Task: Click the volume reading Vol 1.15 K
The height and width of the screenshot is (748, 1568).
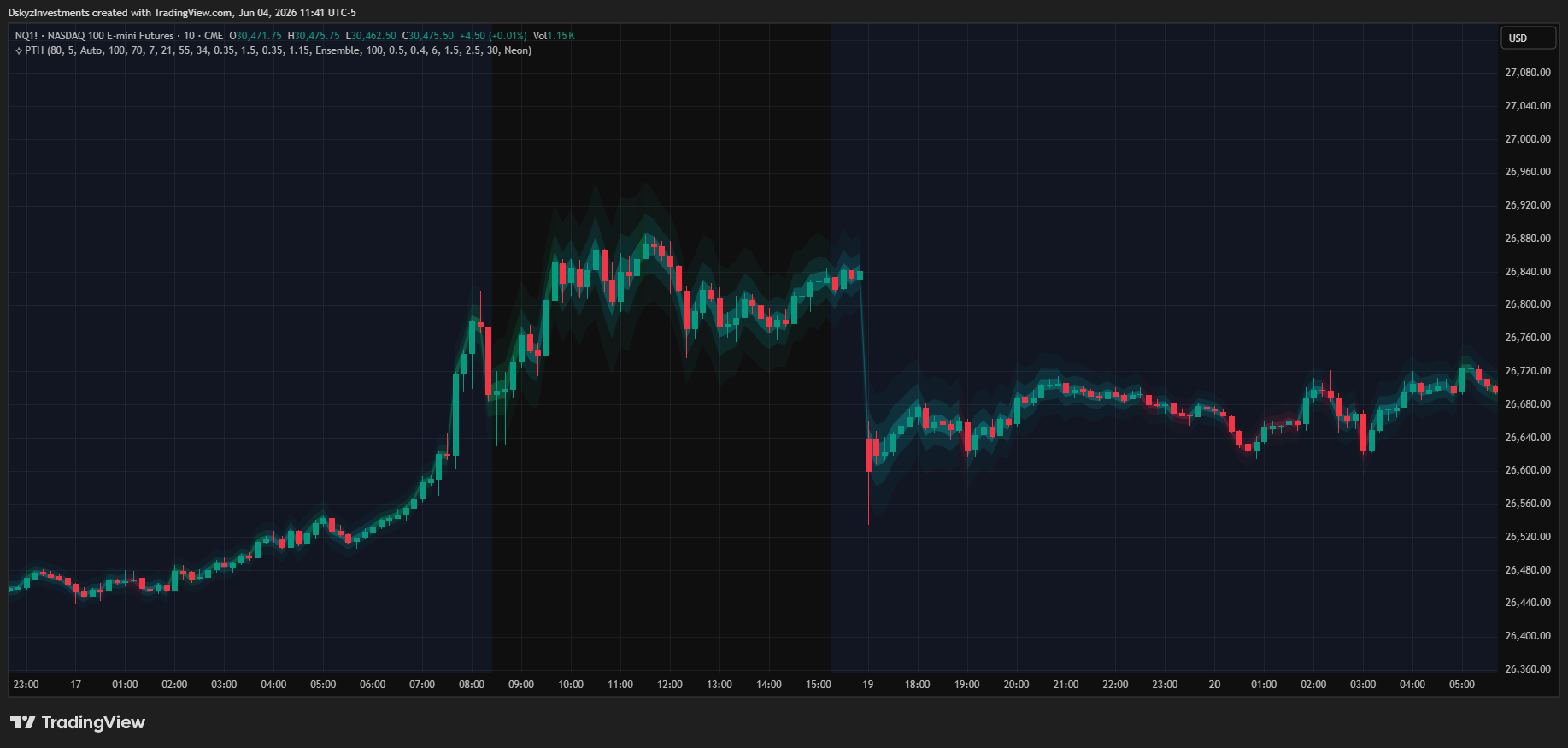Action: pyautogui.click(x=554, y=36)
